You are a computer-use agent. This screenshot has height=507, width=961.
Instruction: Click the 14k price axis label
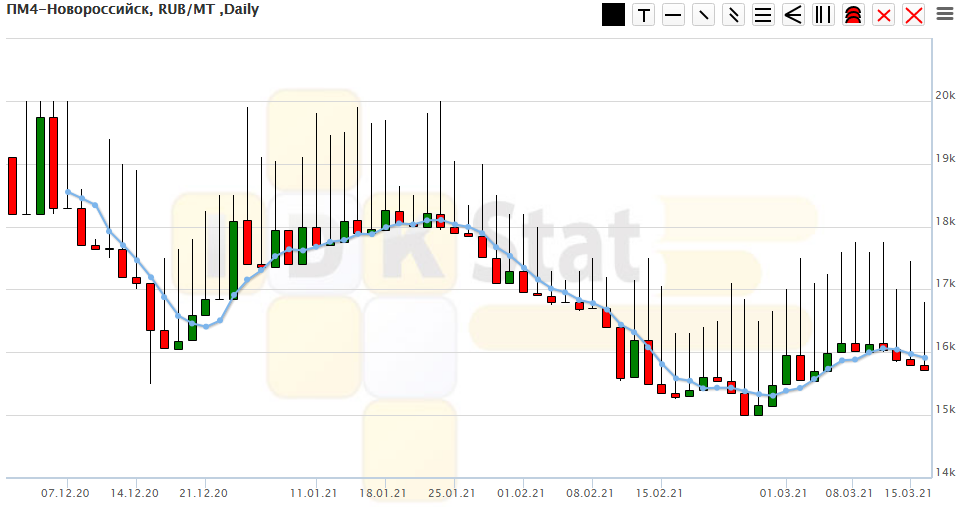click(945, 472)
